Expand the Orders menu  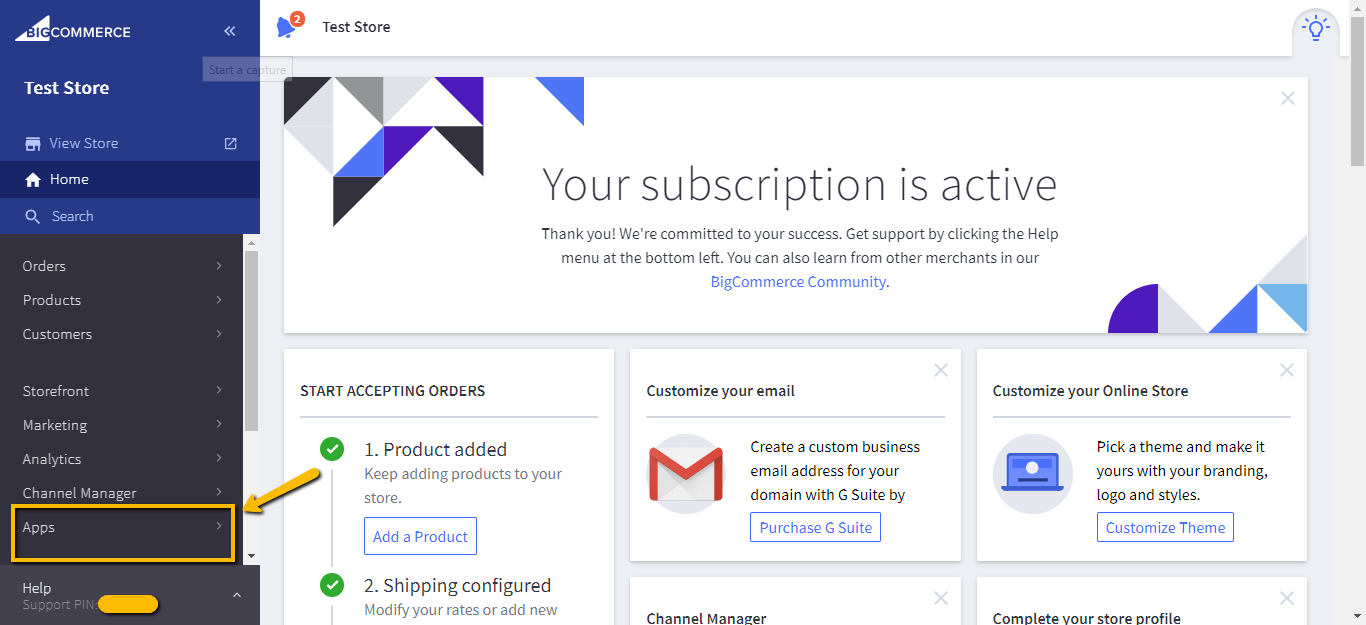[45, 266]
